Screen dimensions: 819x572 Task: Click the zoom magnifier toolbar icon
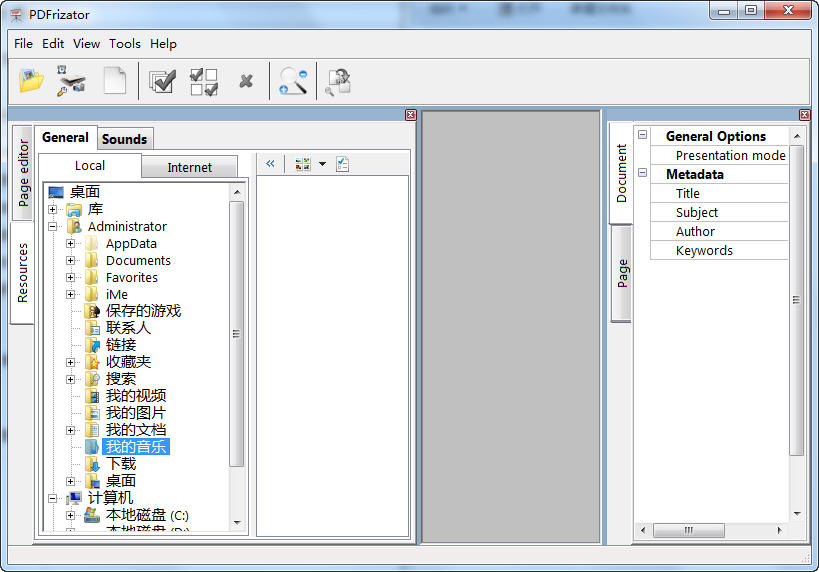tap(294, 81)
